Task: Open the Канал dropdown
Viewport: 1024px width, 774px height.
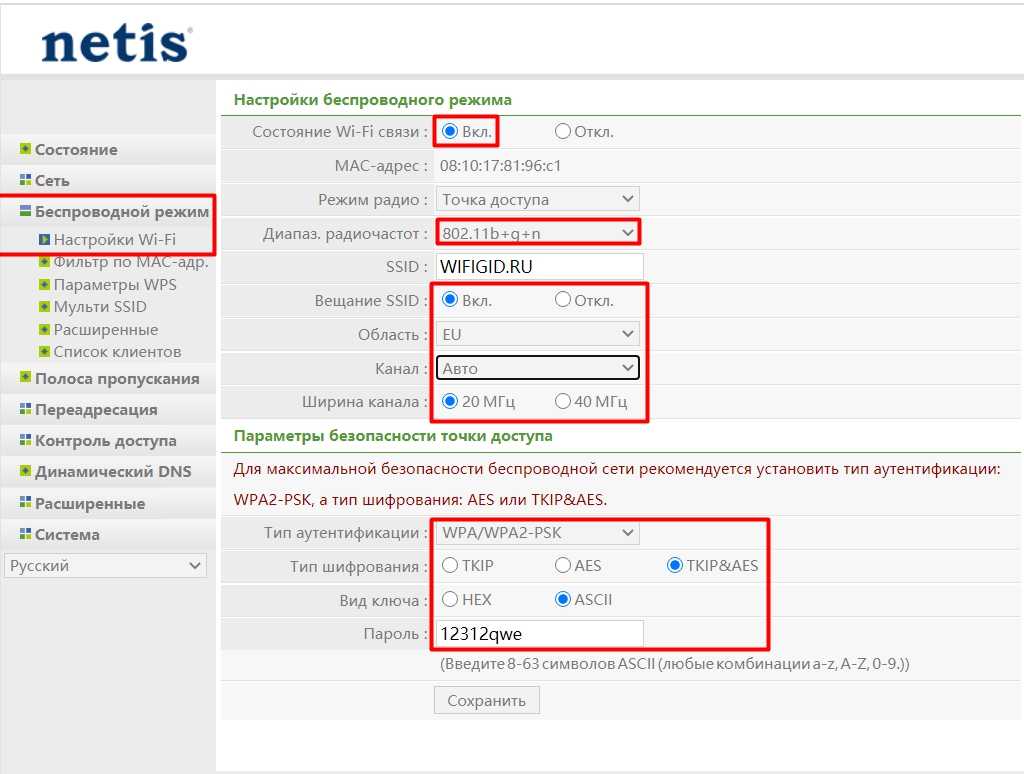Action: [538, 368]
